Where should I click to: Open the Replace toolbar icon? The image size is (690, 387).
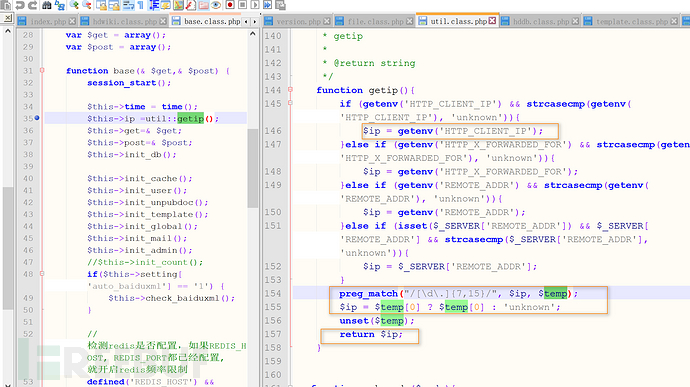59,5
